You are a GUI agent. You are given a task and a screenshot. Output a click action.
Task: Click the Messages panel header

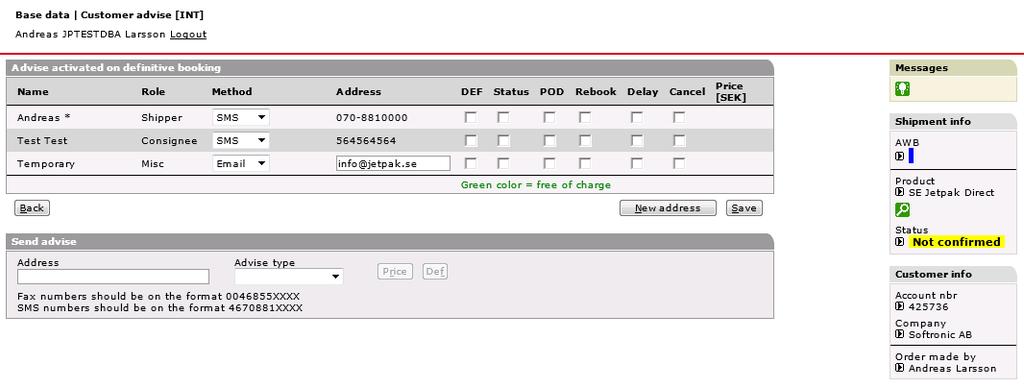[x=953, y=67]
